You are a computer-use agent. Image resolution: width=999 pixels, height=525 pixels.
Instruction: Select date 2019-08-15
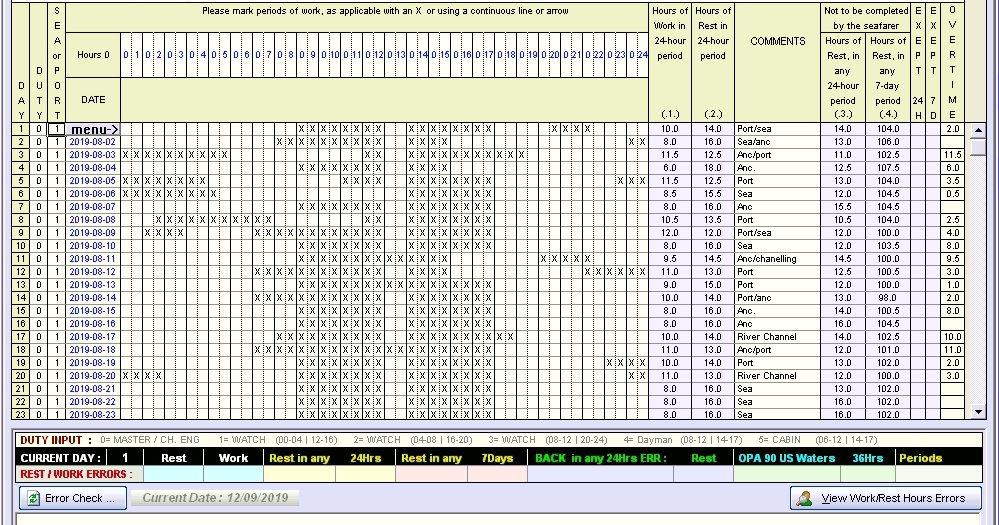[x=93, y=311]
